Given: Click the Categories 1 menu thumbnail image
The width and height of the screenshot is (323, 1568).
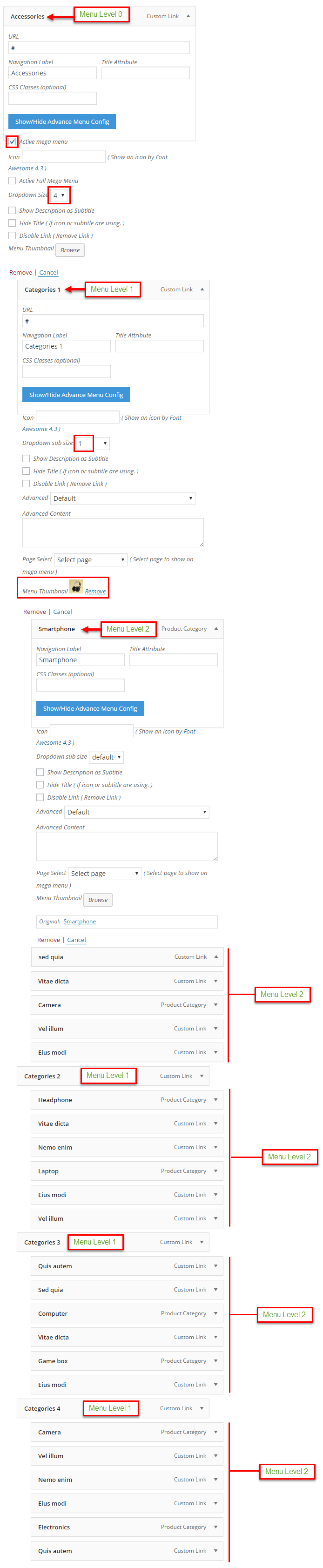Looking at the screenshot, I should click(x=76, y=587).
